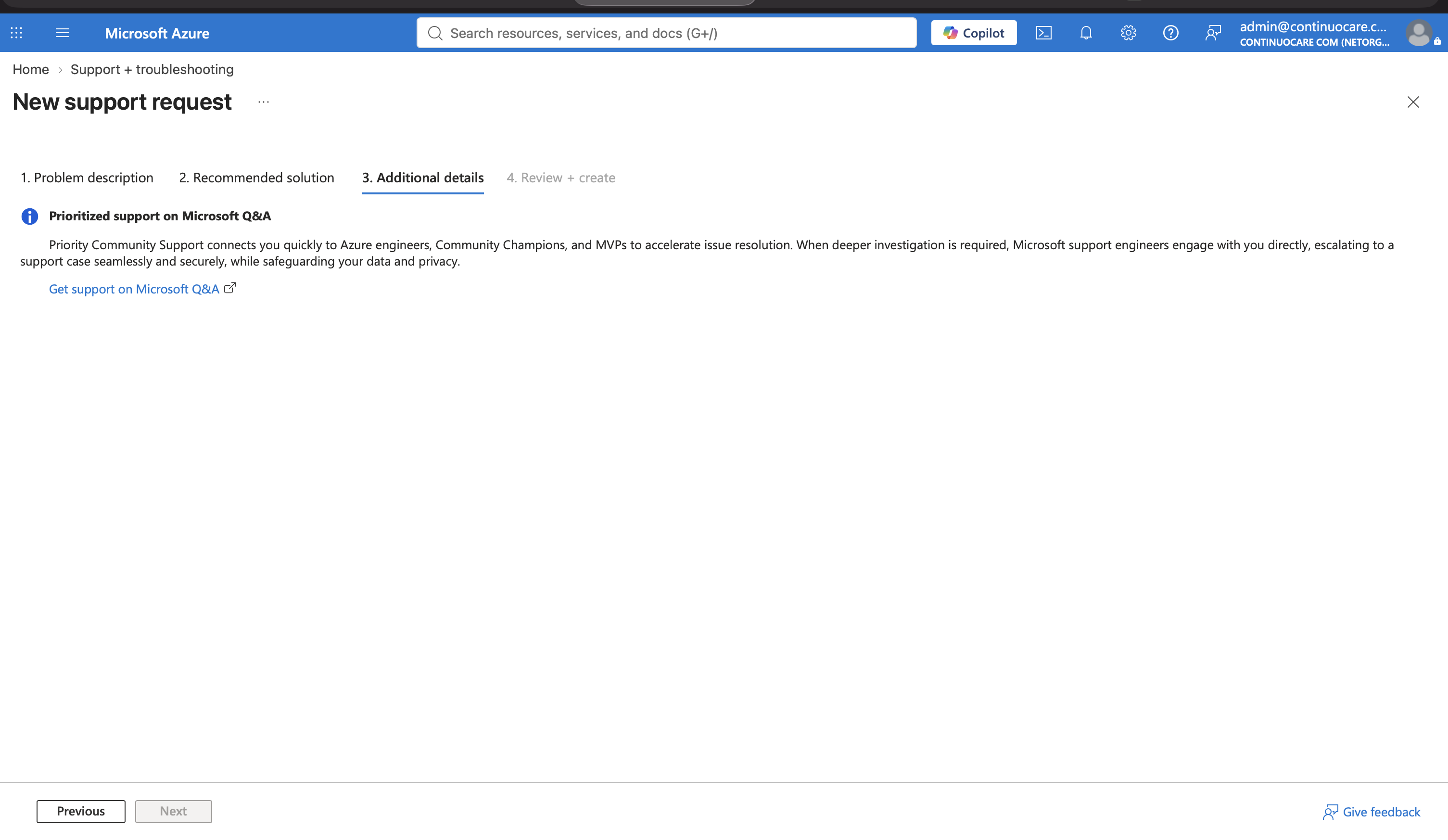This screenshot has width=1448, height=840.
Task: Open account menu for admin@continuocare
Action: tap(1315, 33)
